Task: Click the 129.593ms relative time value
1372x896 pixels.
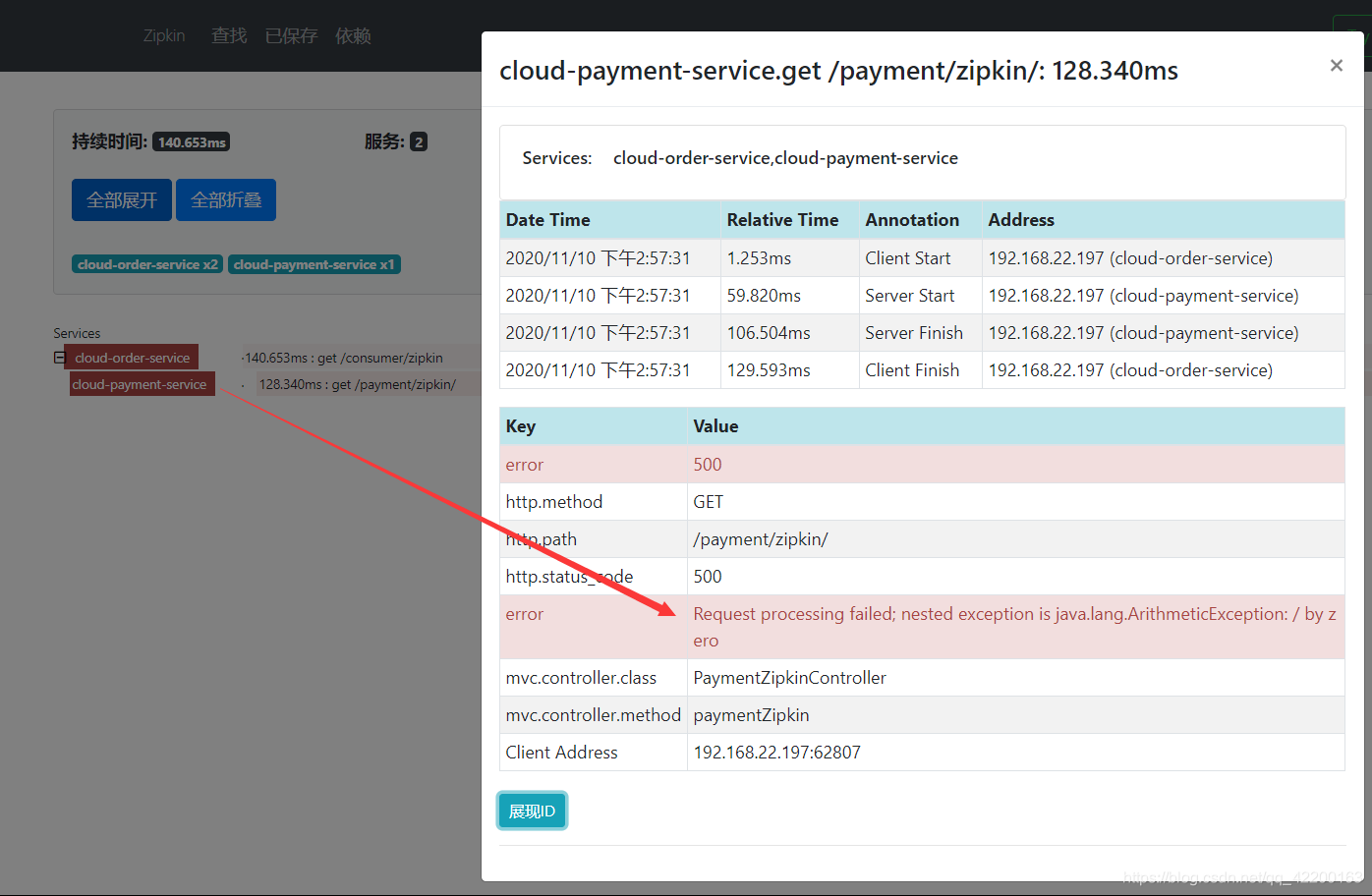Action: click(769, 370)
